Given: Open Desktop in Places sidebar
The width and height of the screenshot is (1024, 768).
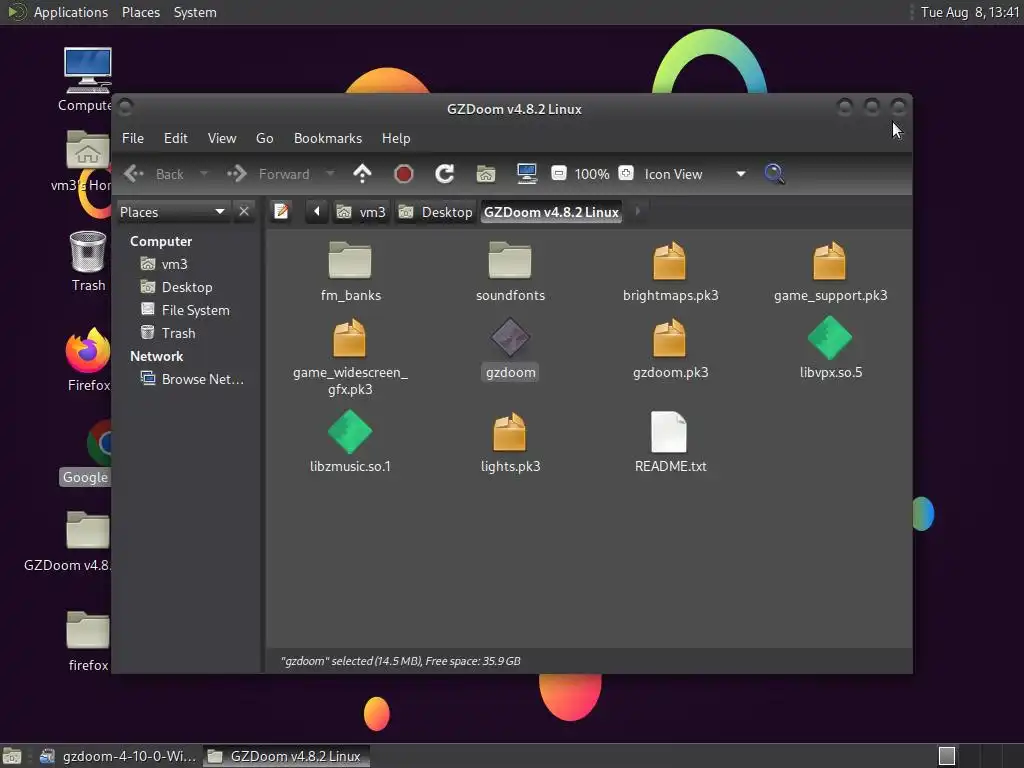Looking at the screenshot, I should click(x=177, y=287).
